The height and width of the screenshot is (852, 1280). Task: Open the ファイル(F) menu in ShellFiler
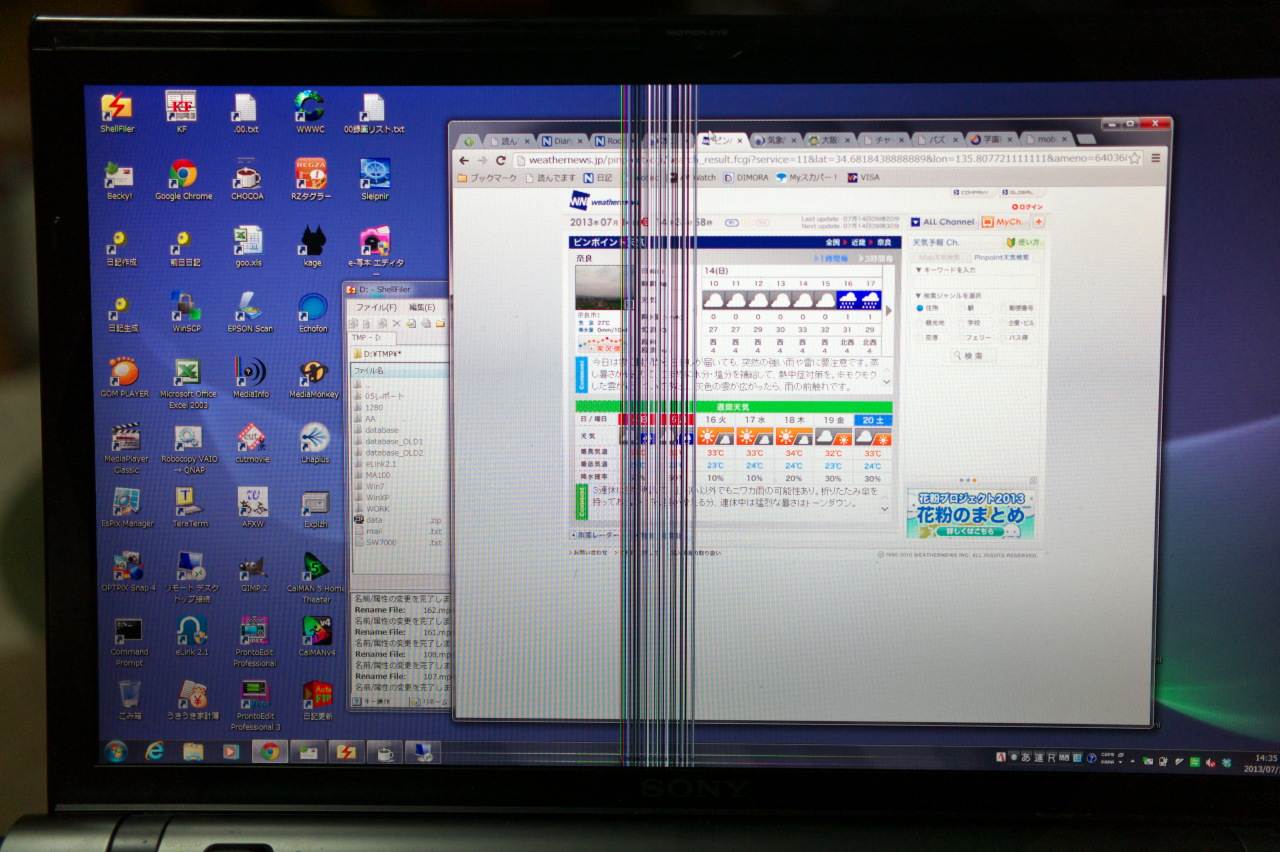click(376, 307)
